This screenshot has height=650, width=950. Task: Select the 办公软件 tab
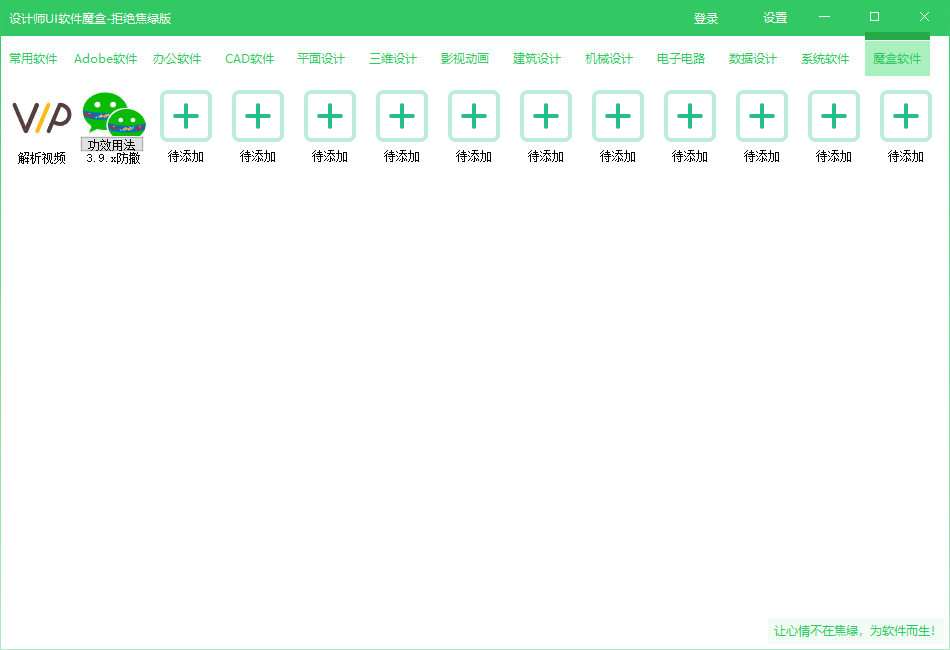[177, 59]
